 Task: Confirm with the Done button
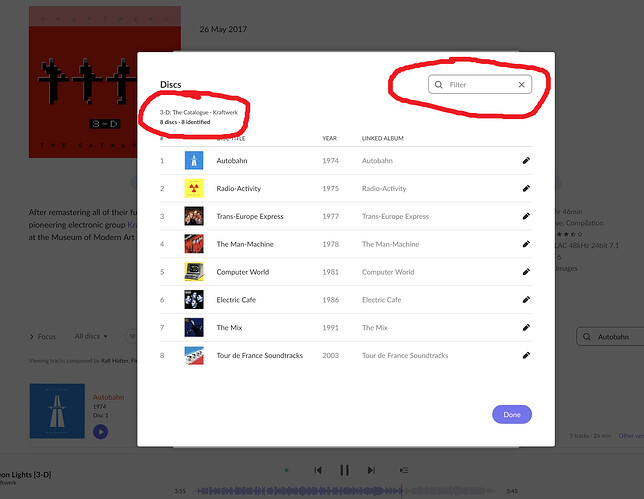(x=512, y=414)
